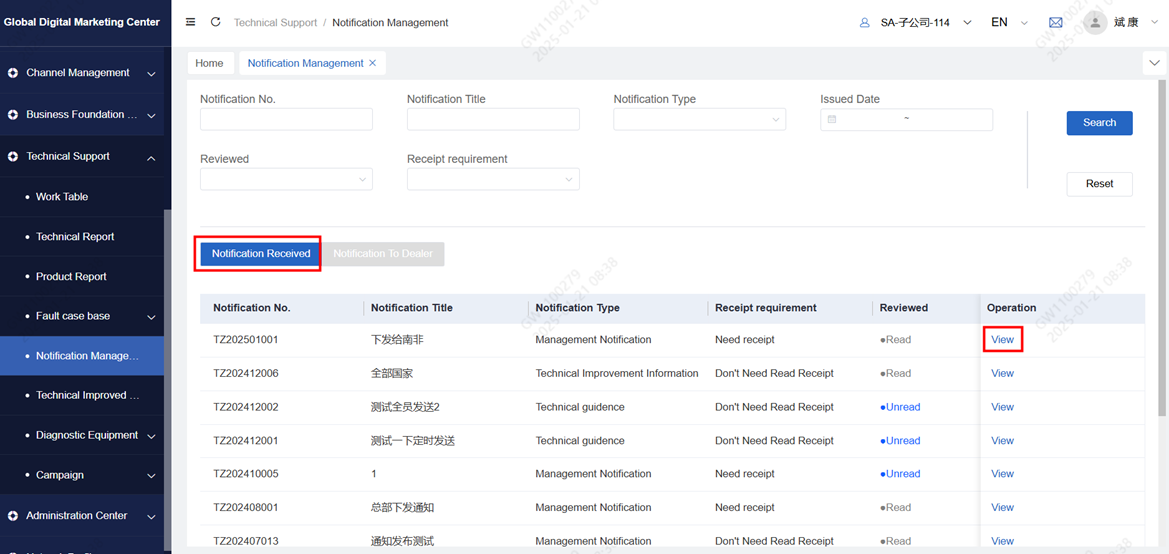Open Technical Report in the sidebar
Screen dimensions: 1169x554
coord(75,237)
